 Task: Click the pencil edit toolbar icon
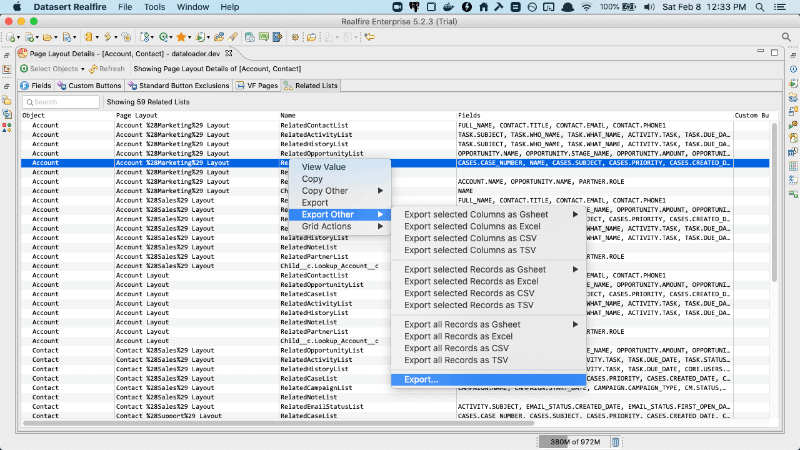[x=233, y=37]
